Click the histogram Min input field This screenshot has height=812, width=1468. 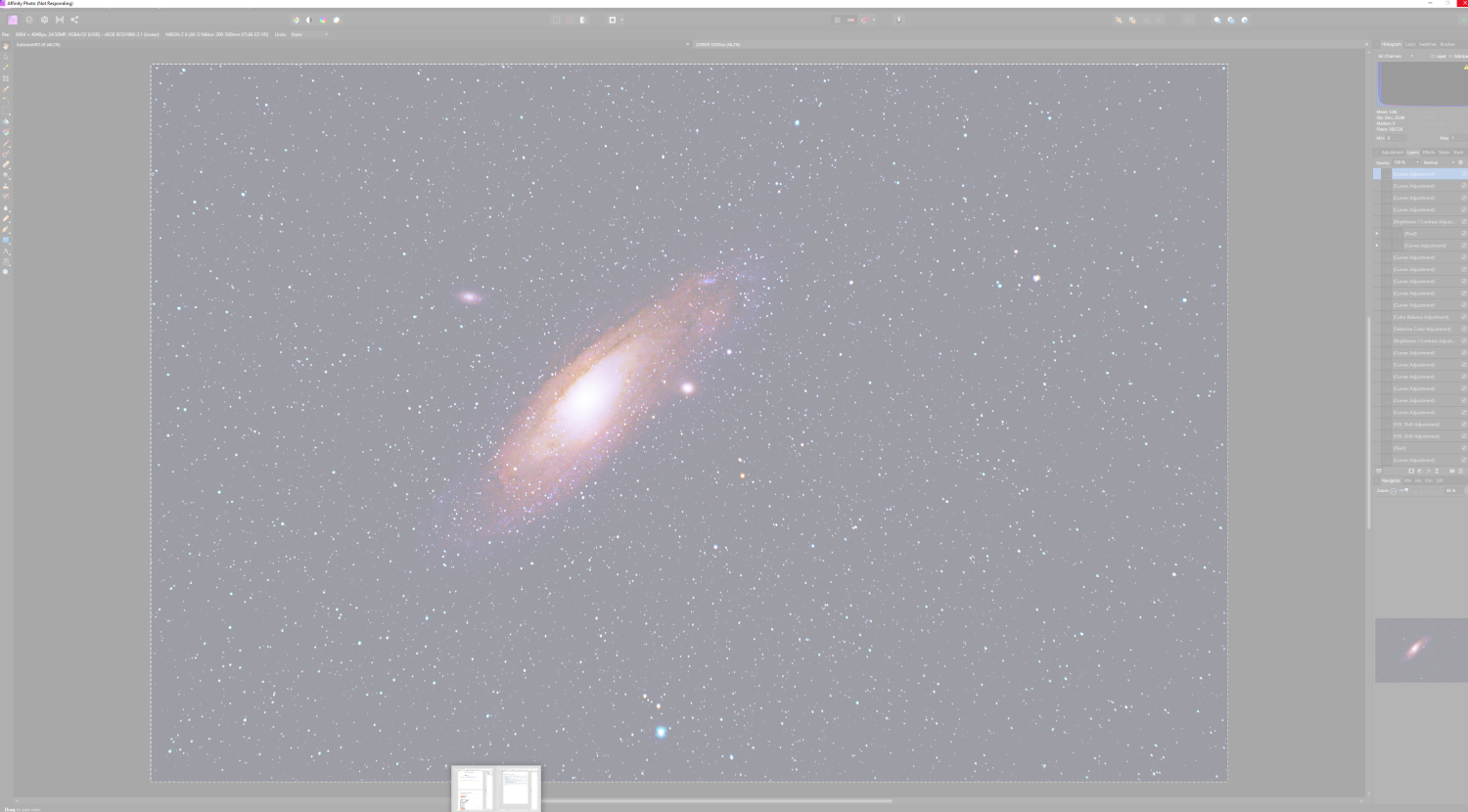tap(1398, 138)
